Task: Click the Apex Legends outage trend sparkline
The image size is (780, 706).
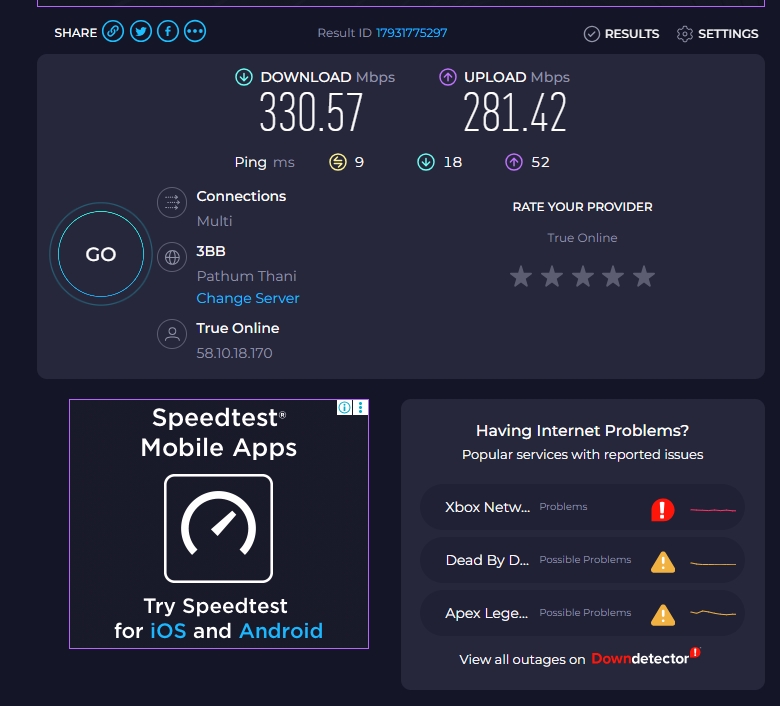Action: click(x=713, y=613)
